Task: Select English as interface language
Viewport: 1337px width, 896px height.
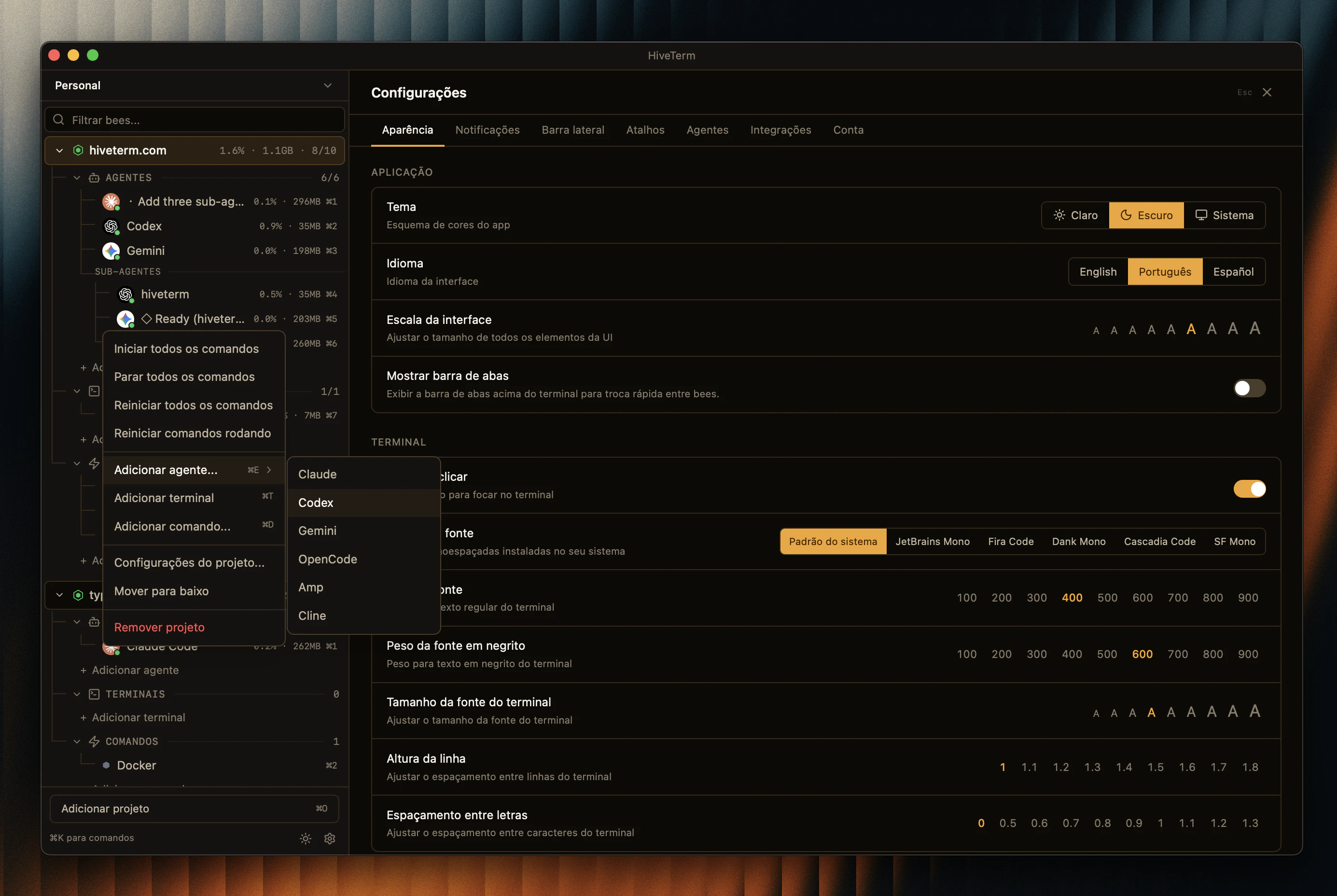Action: click(1098, 271)
